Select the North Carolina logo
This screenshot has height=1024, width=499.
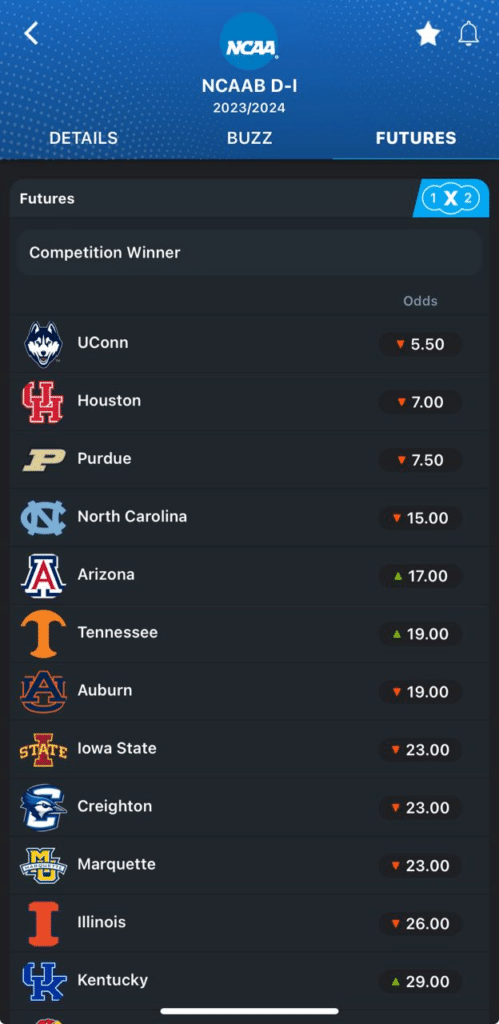(x=43, y=518)
